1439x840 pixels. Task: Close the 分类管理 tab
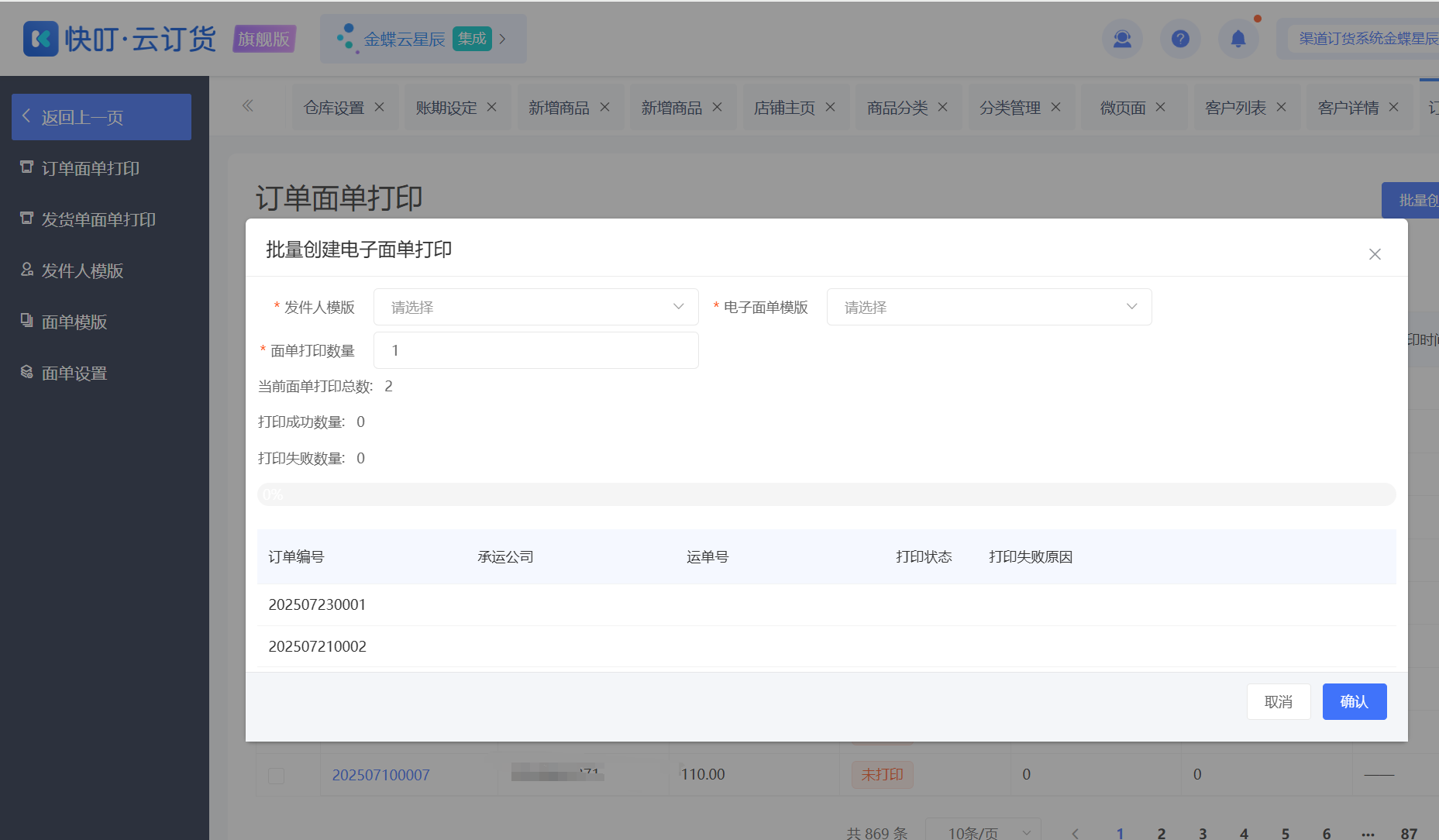[x=1056, y=107]
